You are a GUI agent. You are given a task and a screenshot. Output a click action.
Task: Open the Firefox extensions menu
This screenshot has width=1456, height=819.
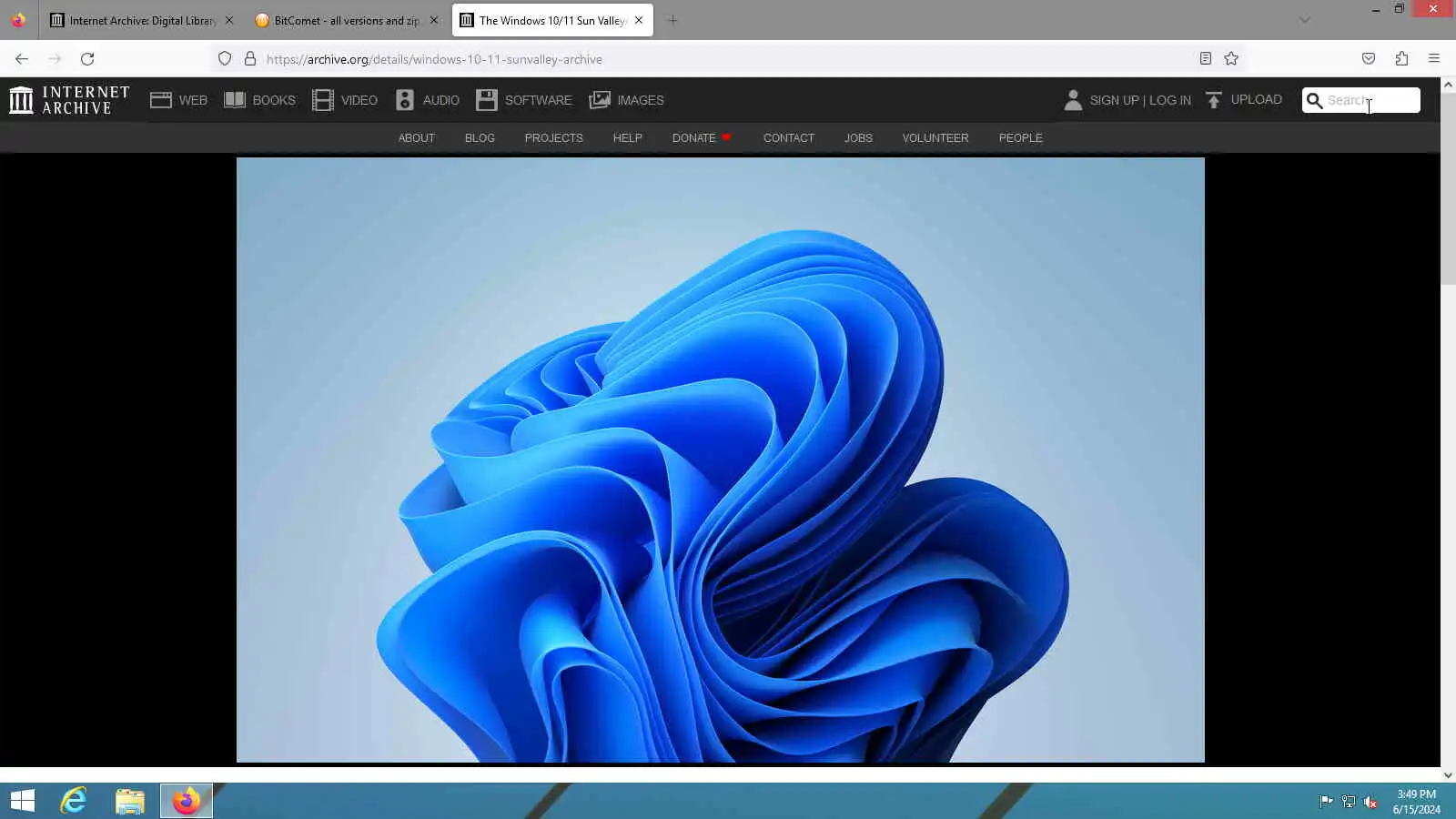(1401, 59)
